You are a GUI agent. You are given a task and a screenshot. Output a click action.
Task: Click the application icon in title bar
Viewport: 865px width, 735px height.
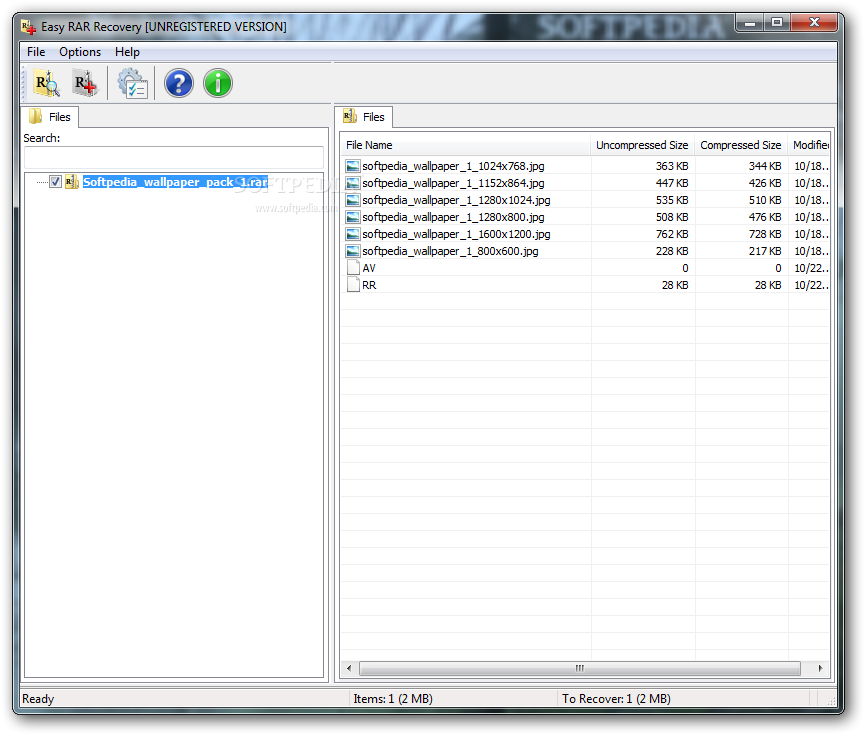[x=29, y=26]
